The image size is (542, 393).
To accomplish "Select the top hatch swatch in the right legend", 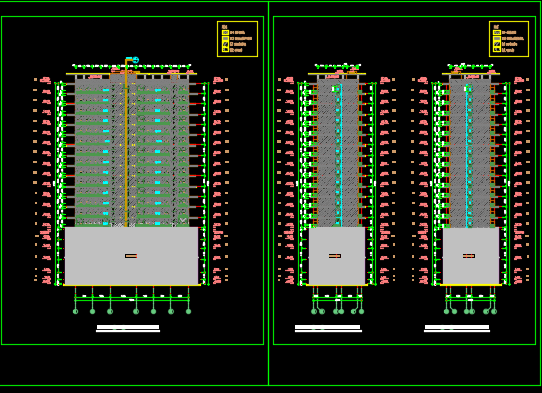I will click(497, 32).
